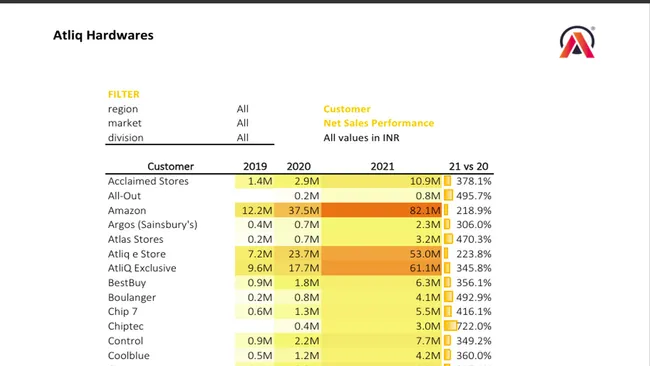Select AtliQ Exclusive 2021 value 61.1M
The width and height of the screenshot is (650, 366).
point(425,268)
